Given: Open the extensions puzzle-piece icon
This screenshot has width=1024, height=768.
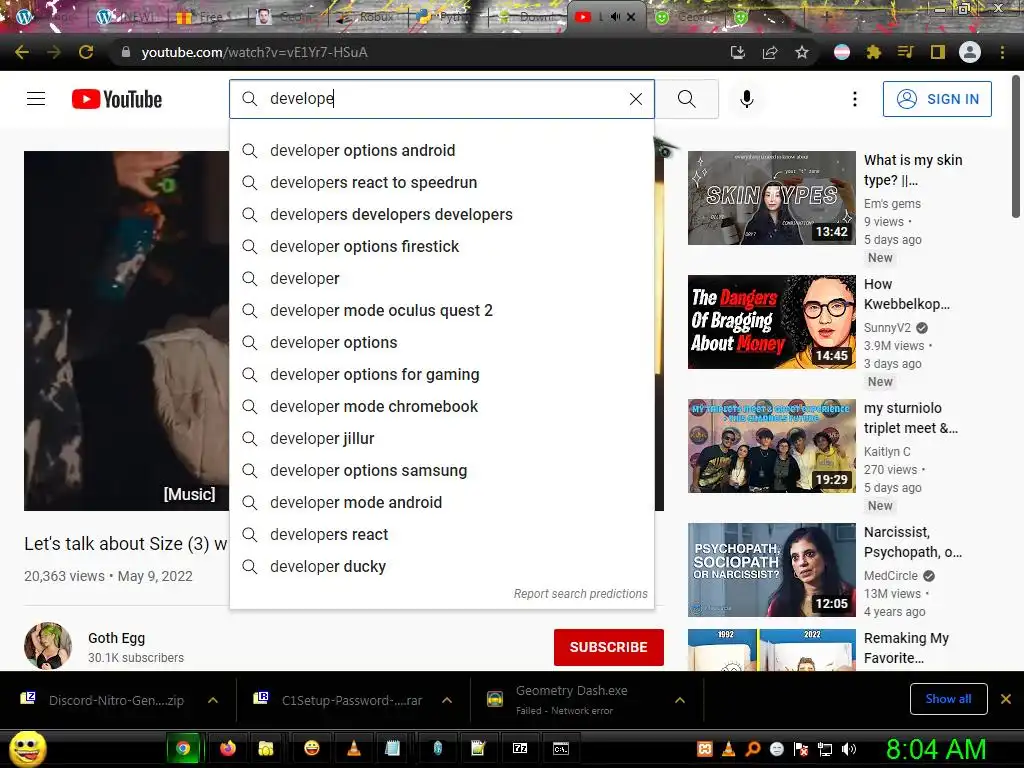Looking at the screenshot, I should tap(873, 52).
